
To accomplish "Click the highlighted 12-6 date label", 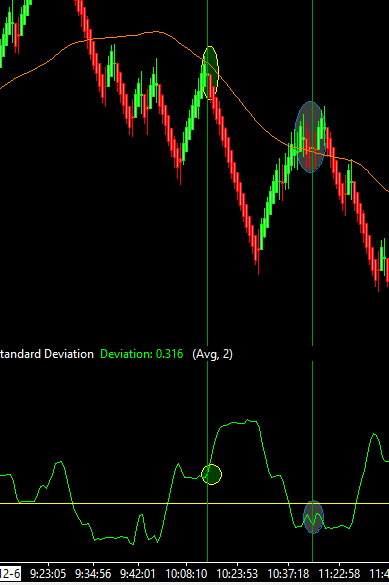I will (x=10, y=574).
